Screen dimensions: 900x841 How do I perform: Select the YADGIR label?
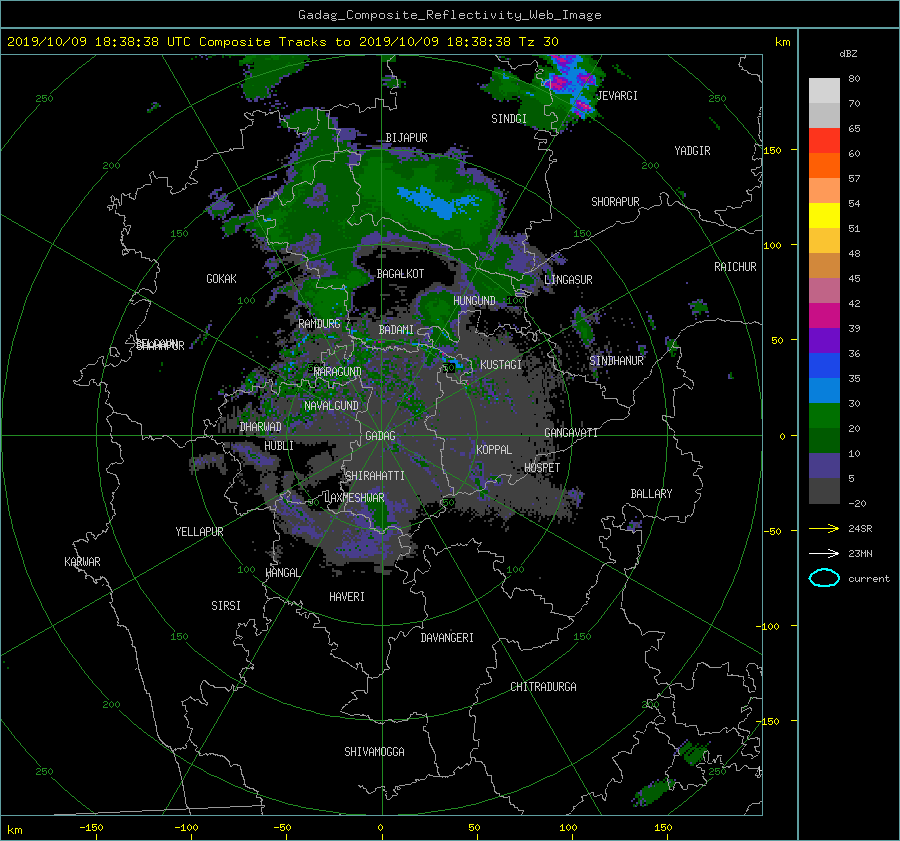tap(692, 151)
